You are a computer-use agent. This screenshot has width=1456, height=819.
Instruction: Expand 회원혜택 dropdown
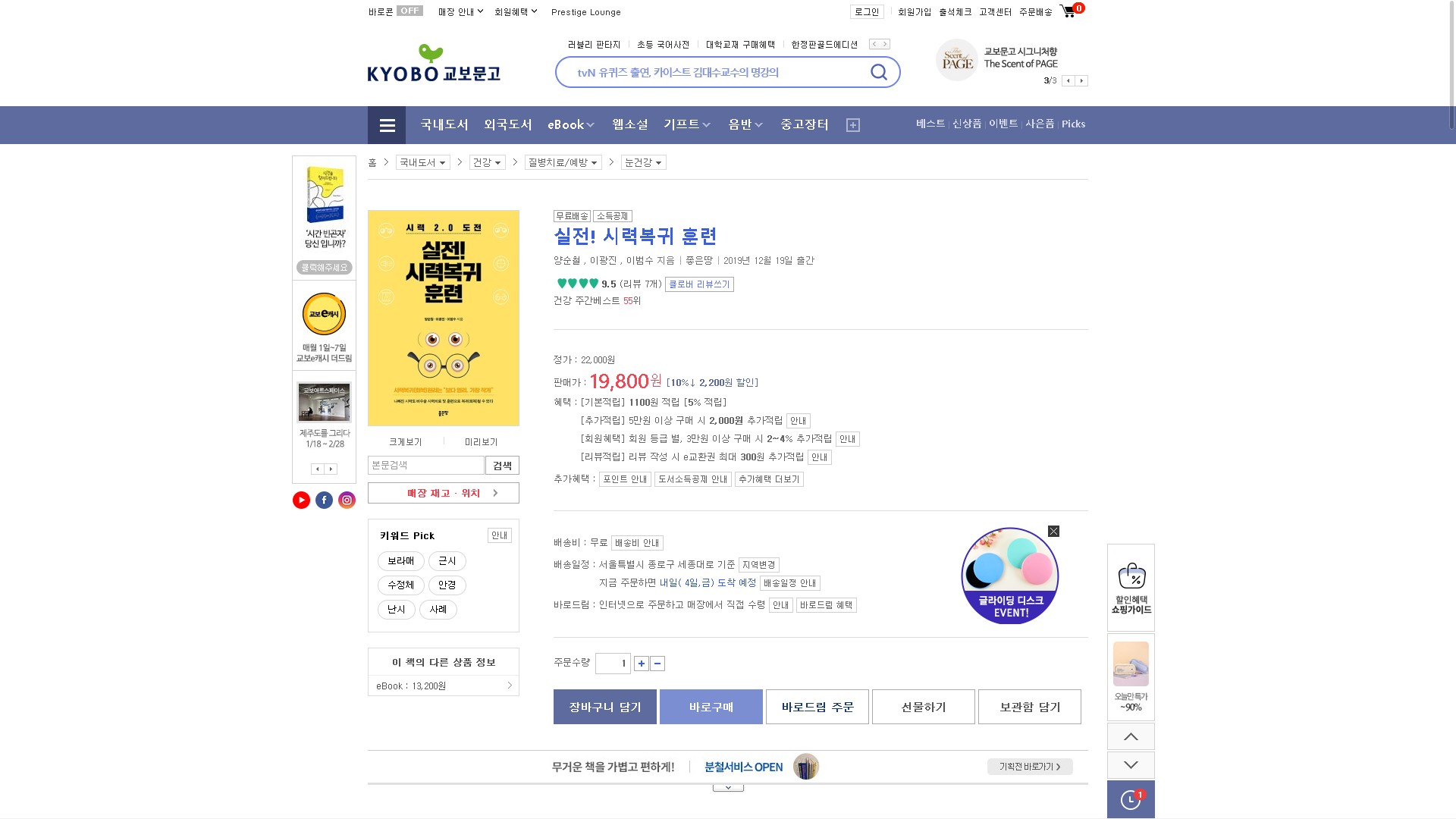(x=516, y=11)
